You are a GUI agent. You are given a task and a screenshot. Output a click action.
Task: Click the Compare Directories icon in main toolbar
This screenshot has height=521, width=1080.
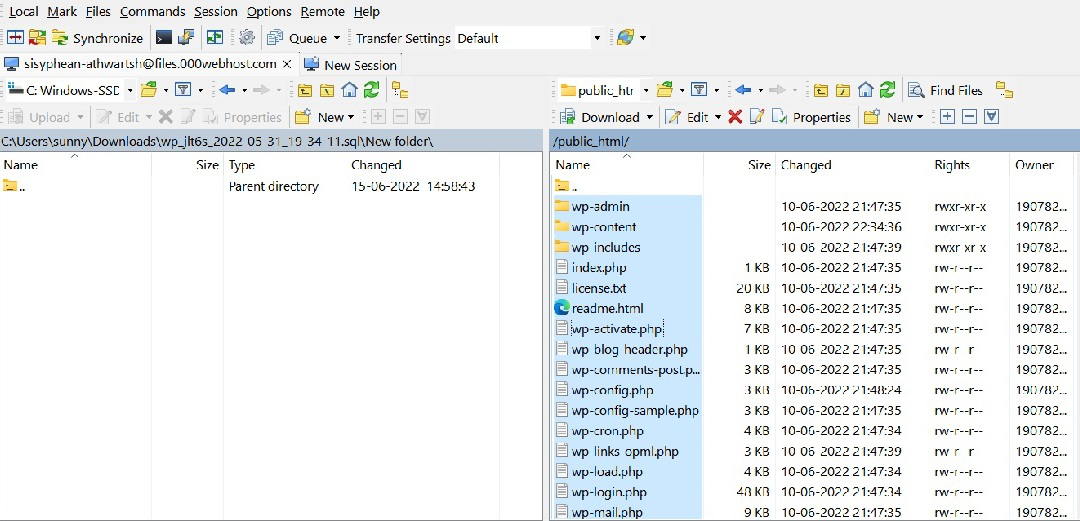coord(16,38)
